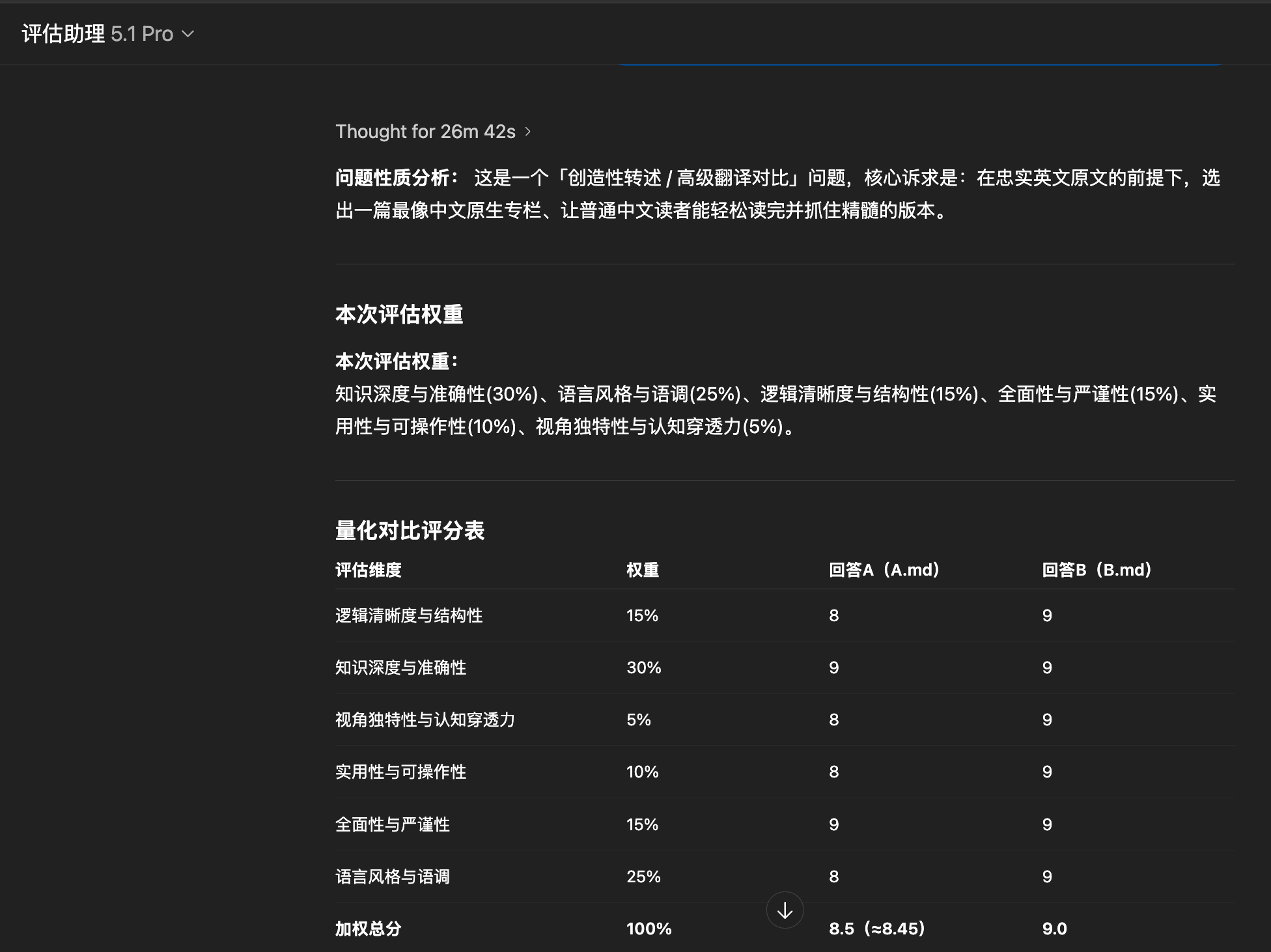Click the 评估维度 column header
The height and width of the screenshot is (952, 1271).
(x=369, y=570)
